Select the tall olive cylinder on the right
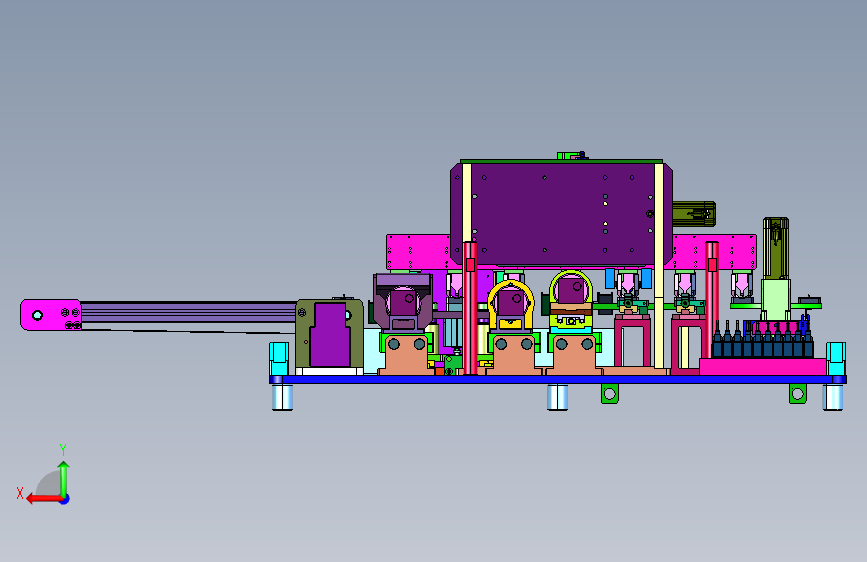The width and height of the screenshot is (867, 562). tap(776, 248)
